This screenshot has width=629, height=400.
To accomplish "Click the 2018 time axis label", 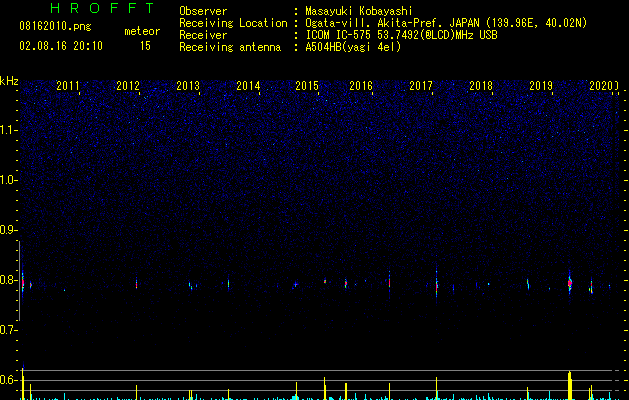I will coord(481,86).
